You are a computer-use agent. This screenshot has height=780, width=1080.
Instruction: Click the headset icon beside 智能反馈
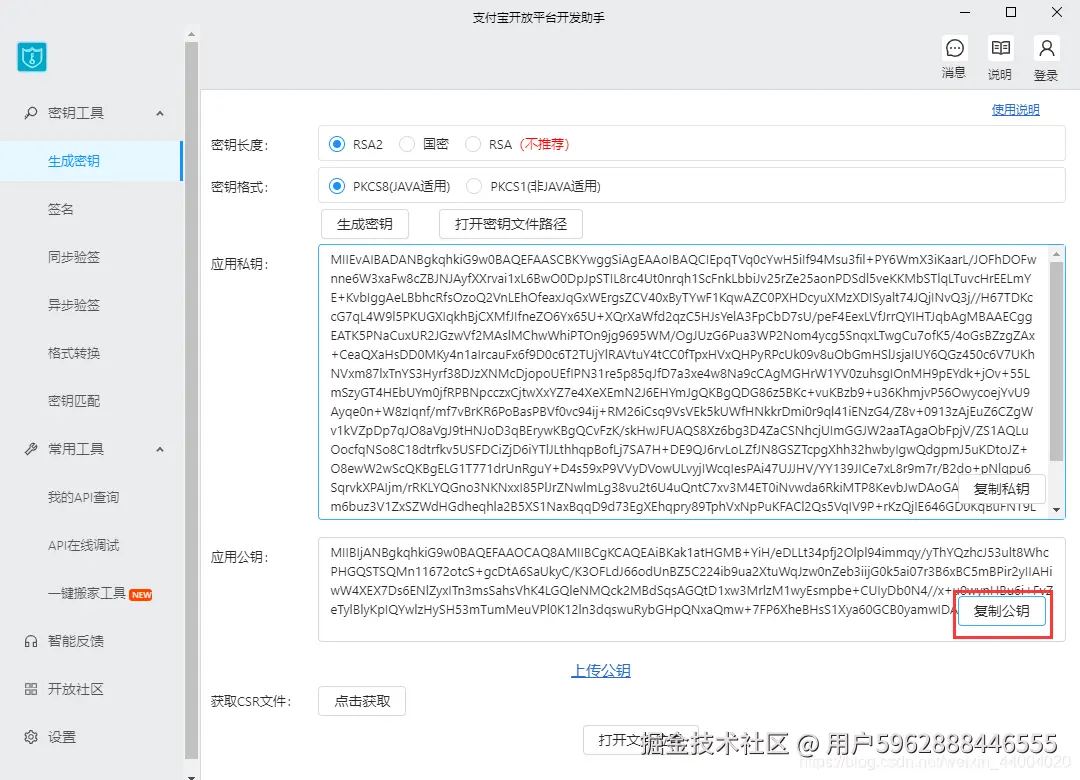tap(30, 642)
